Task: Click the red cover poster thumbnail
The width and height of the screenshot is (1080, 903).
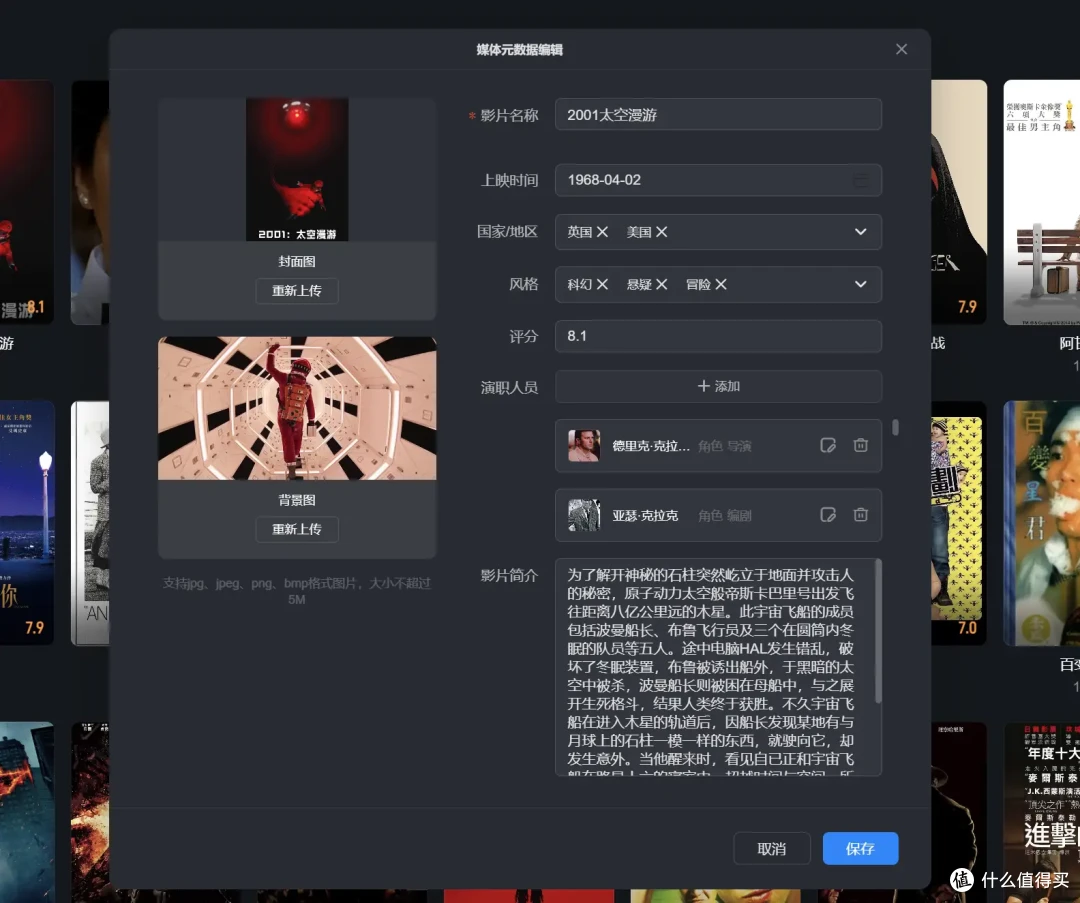Action: click(297, 169)
